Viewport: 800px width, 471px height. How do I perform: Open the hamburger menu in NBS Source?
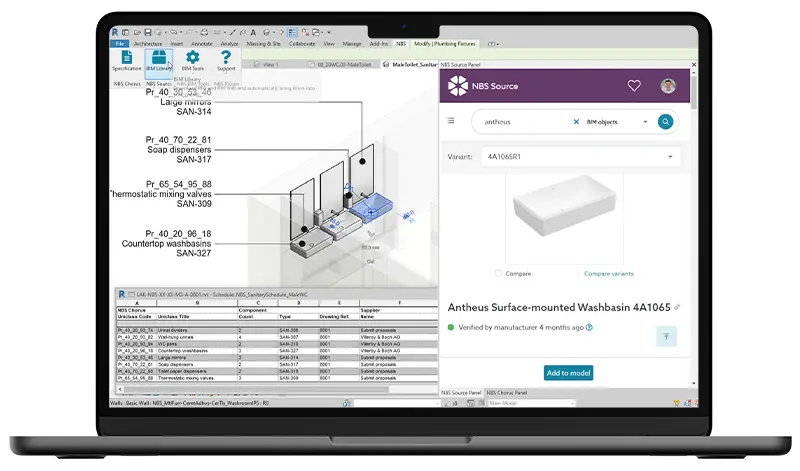451,120
